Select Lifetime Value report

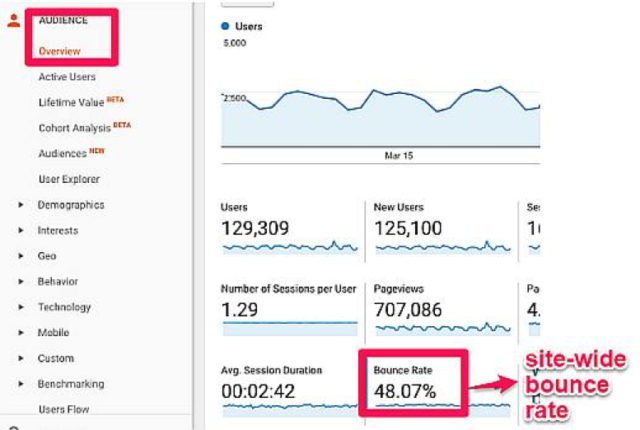click(74, 102)
